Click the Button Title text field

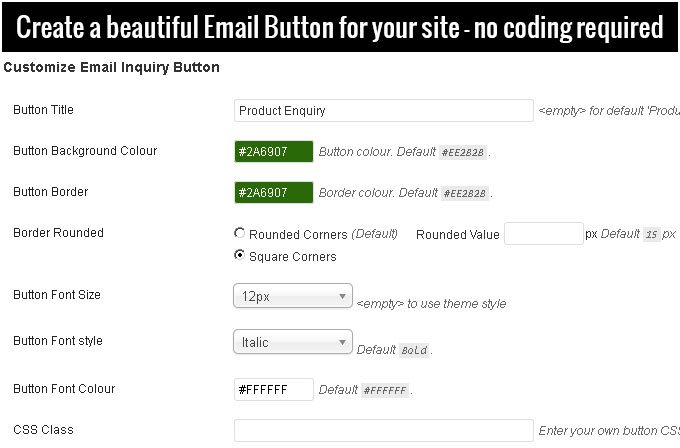384,111
